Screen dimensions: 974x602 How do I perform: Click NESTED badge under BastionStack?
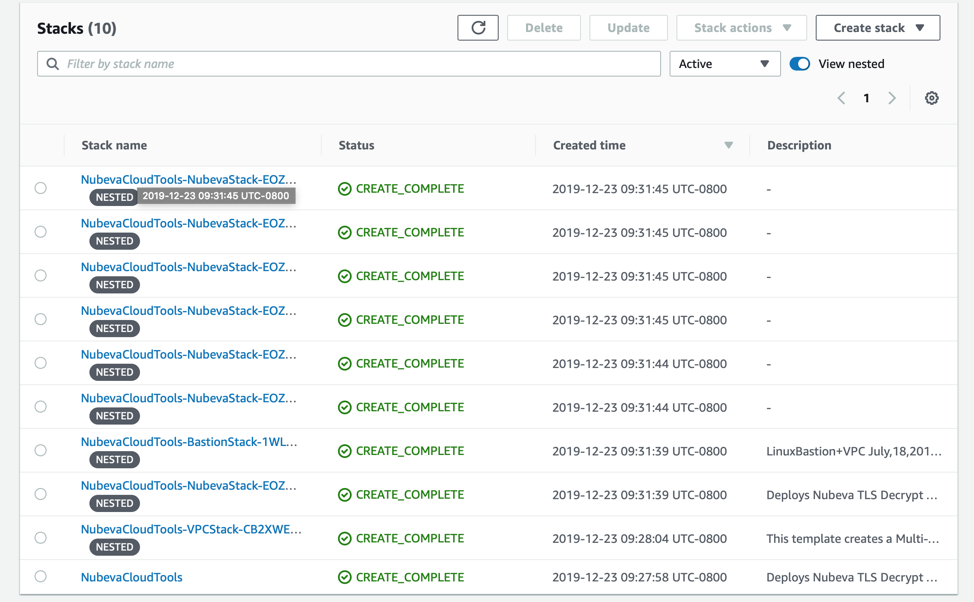pyautogui.click(x=114, y=460)
